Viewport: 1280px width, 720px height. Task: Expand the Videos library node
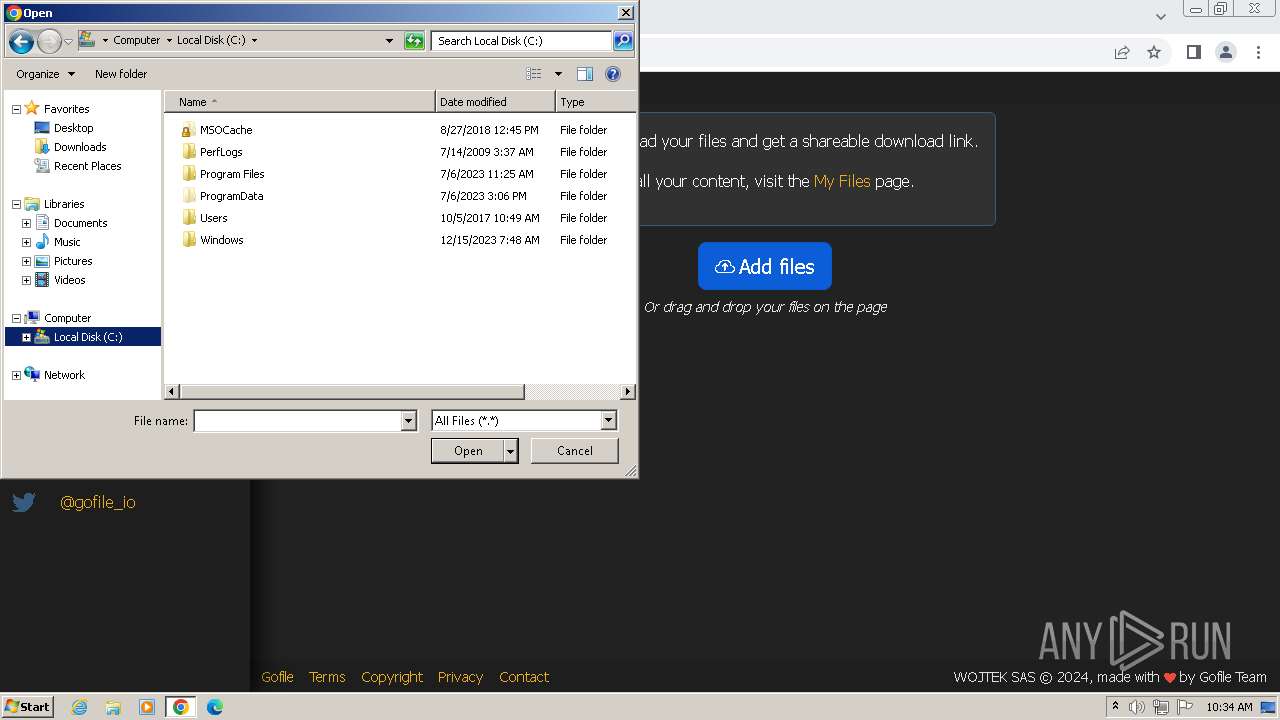pyautogui.click(x=26, y=280)
